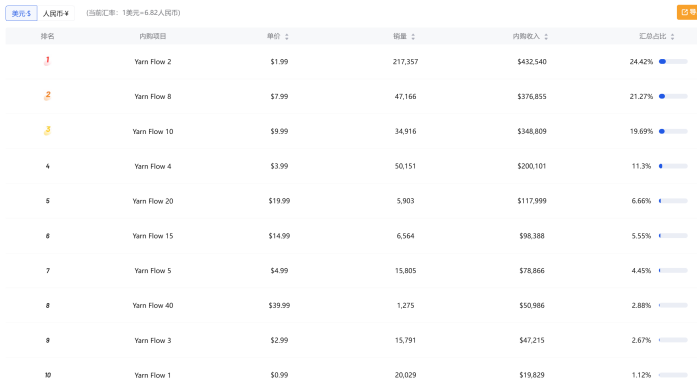This screenshot has width=697, height=387.
Task: Sort table by 单价 column arrows
Action: pyautogui.click(x=287, y=36)
